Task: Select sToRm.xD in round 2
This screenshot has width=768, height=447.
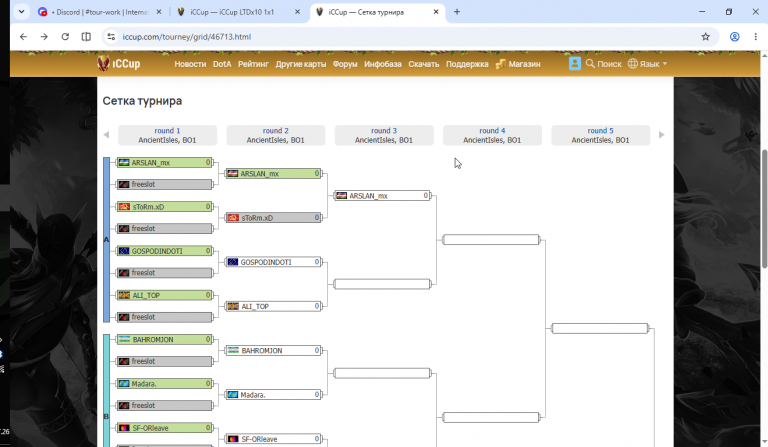Action: (x=273, y=218)
